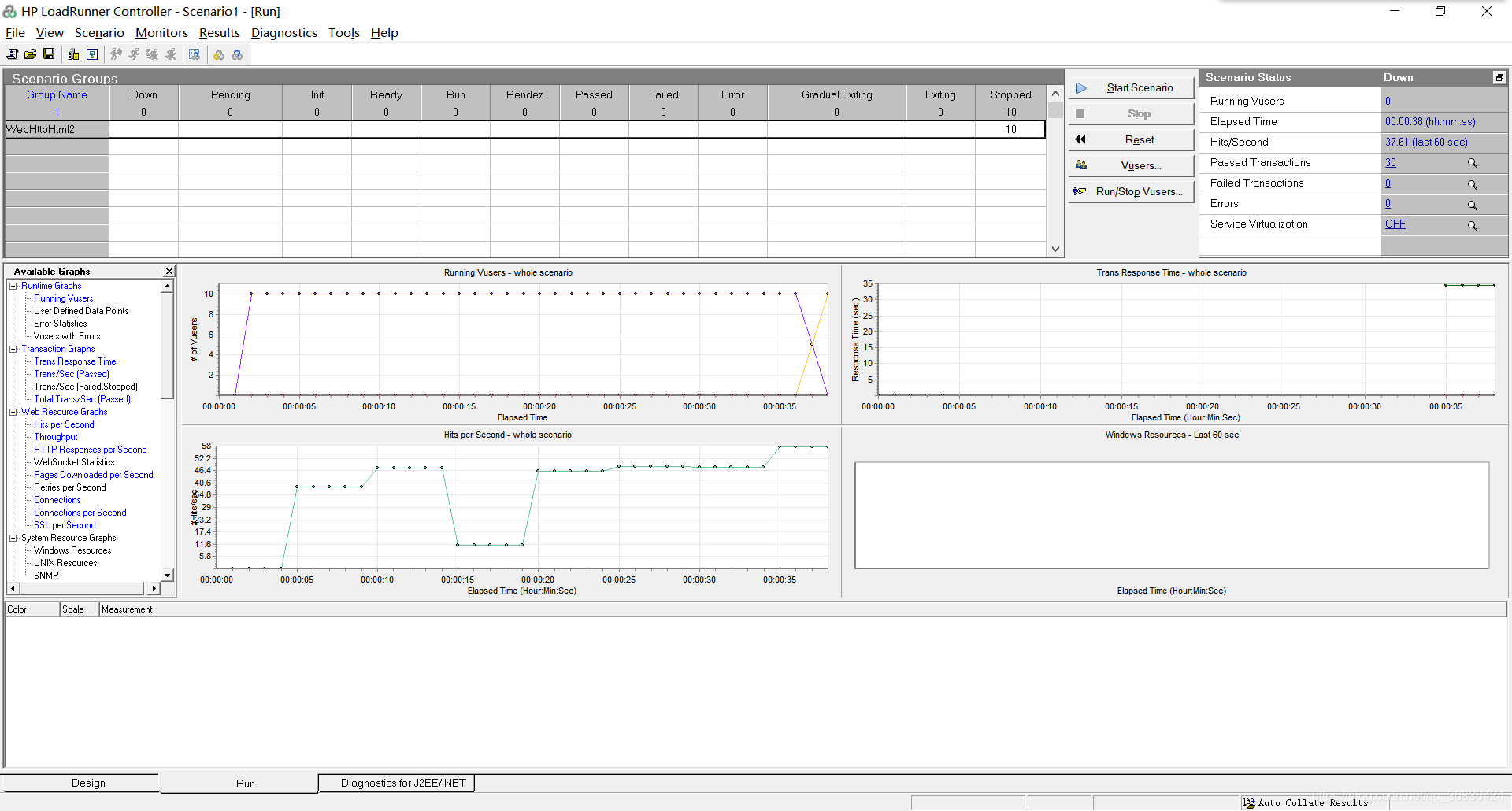Viewport: 1512px width, 811px height.
Task: Click Available Graphs scroll-right arrow
Action: pyautogui.click(x=154, y=588)
